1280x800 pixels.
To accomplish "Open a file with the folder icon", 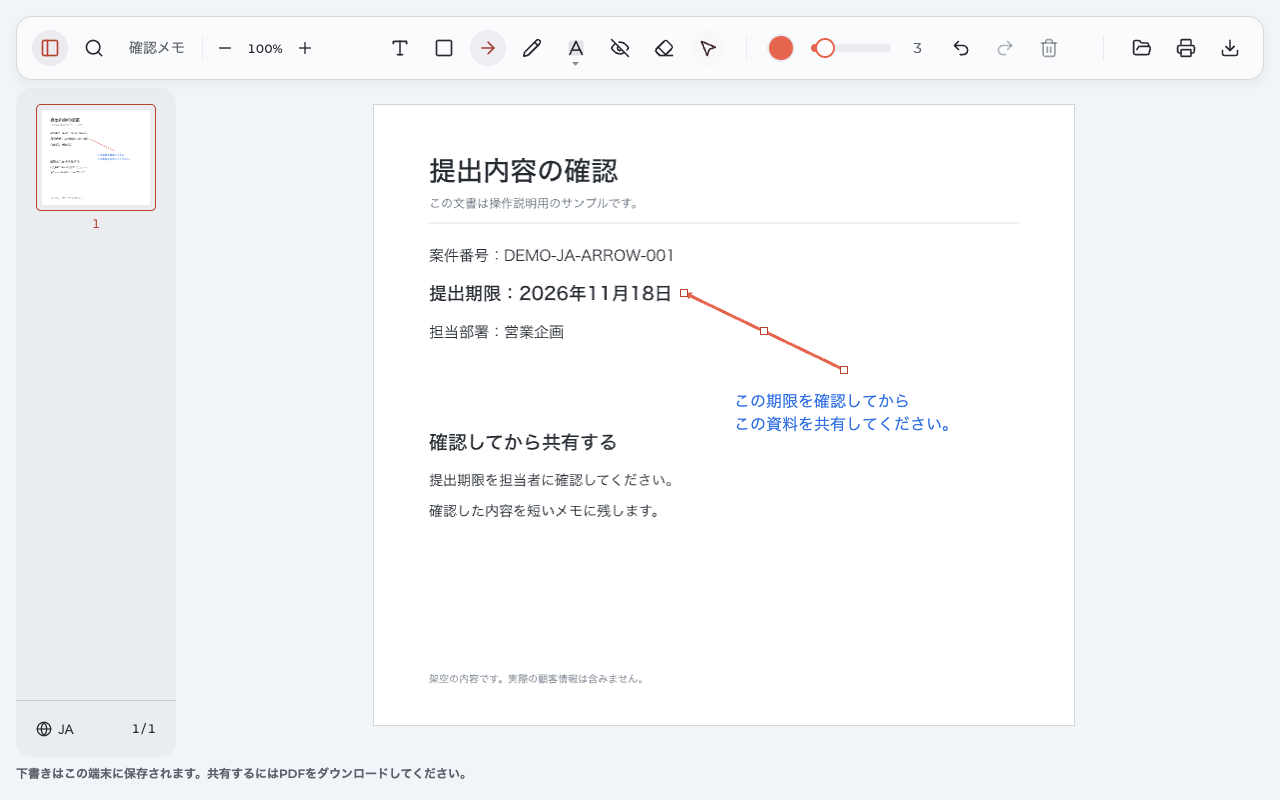I will (1142, 48).
